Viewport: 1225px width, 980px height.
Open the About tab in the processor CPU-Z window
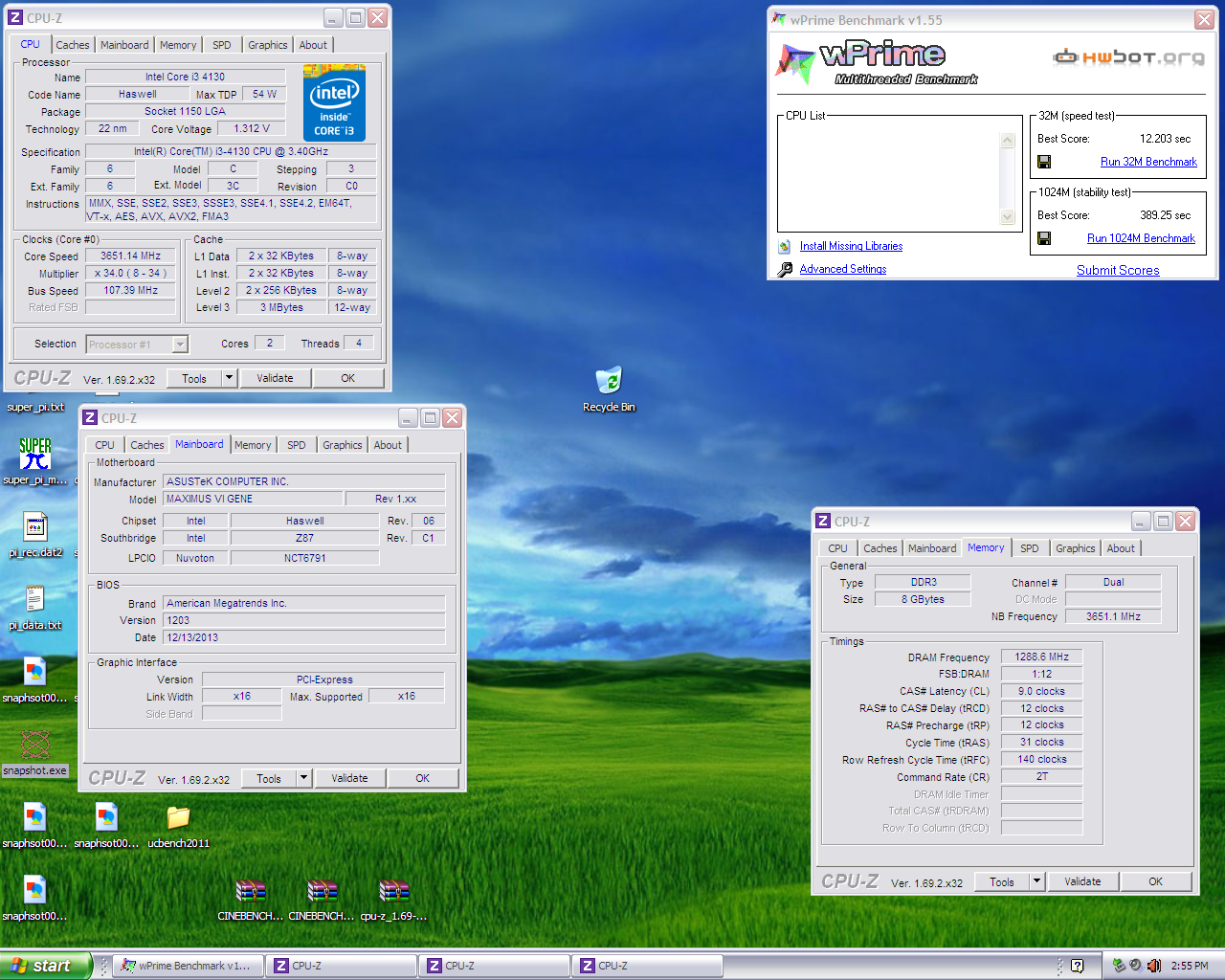[313, 45]
